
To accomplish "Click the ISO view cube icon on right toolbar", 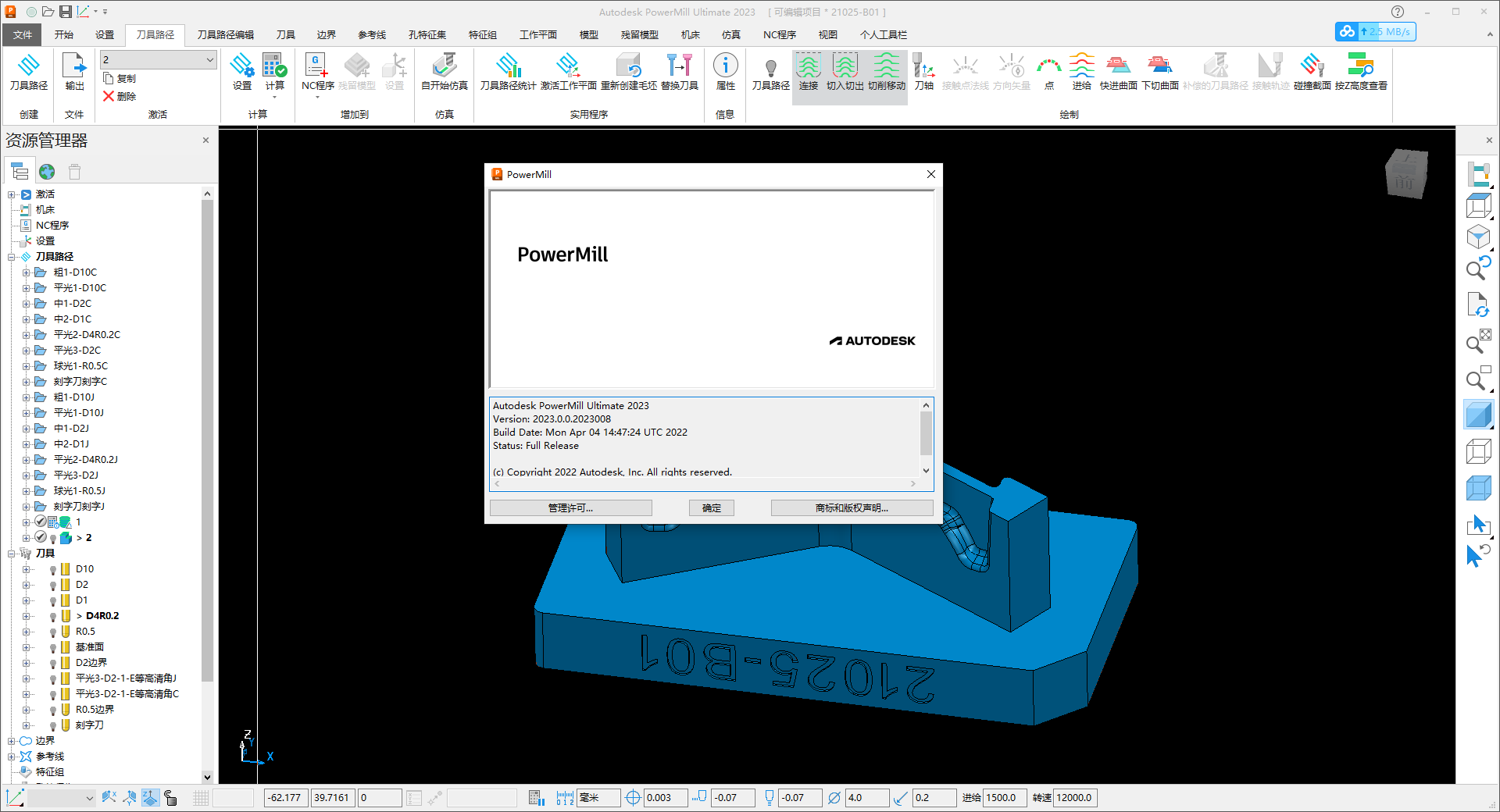I will pyautogui.click(x=1478, y=237).
